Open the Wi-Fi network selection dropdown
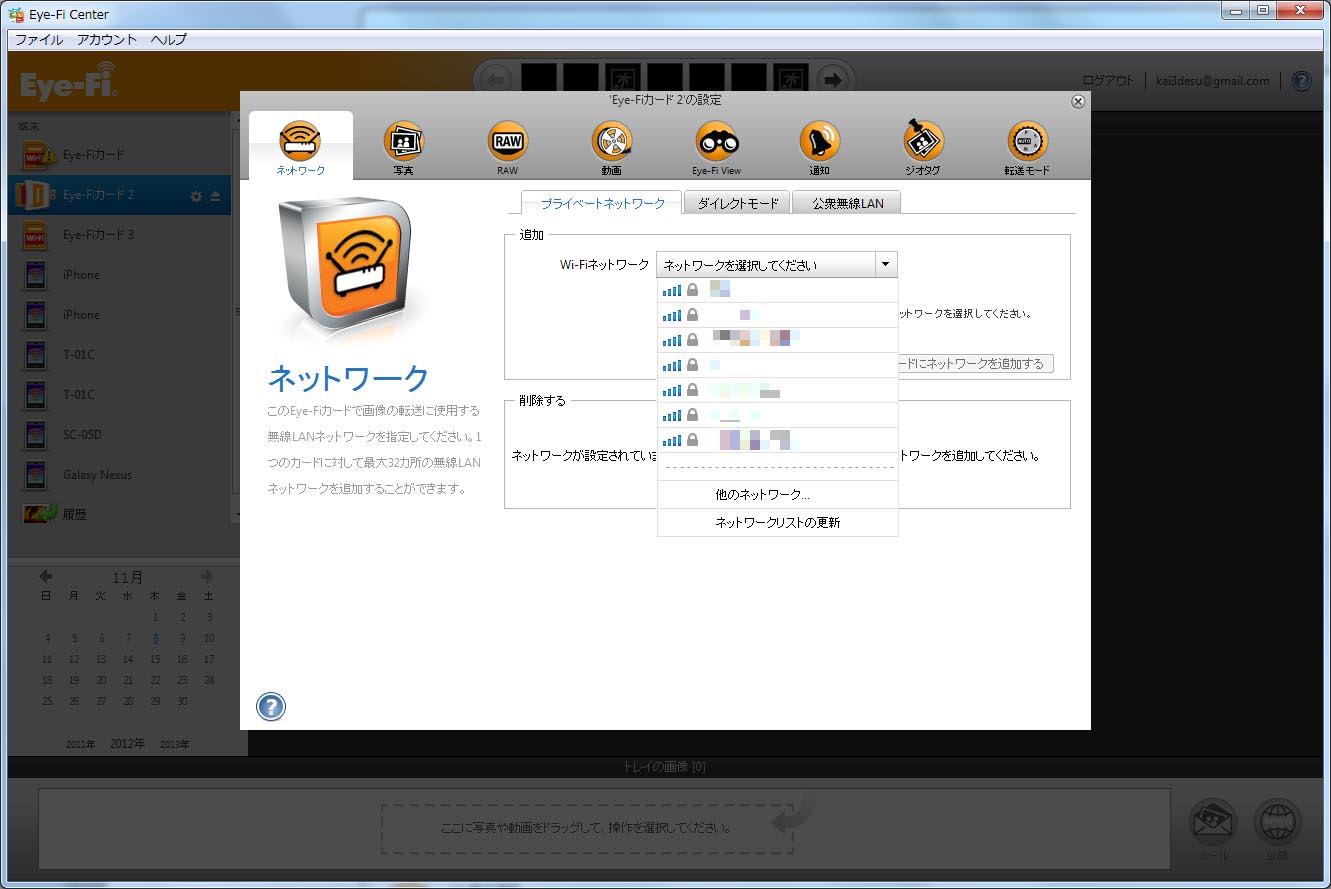1331x889 pixels. pos(884,264)
